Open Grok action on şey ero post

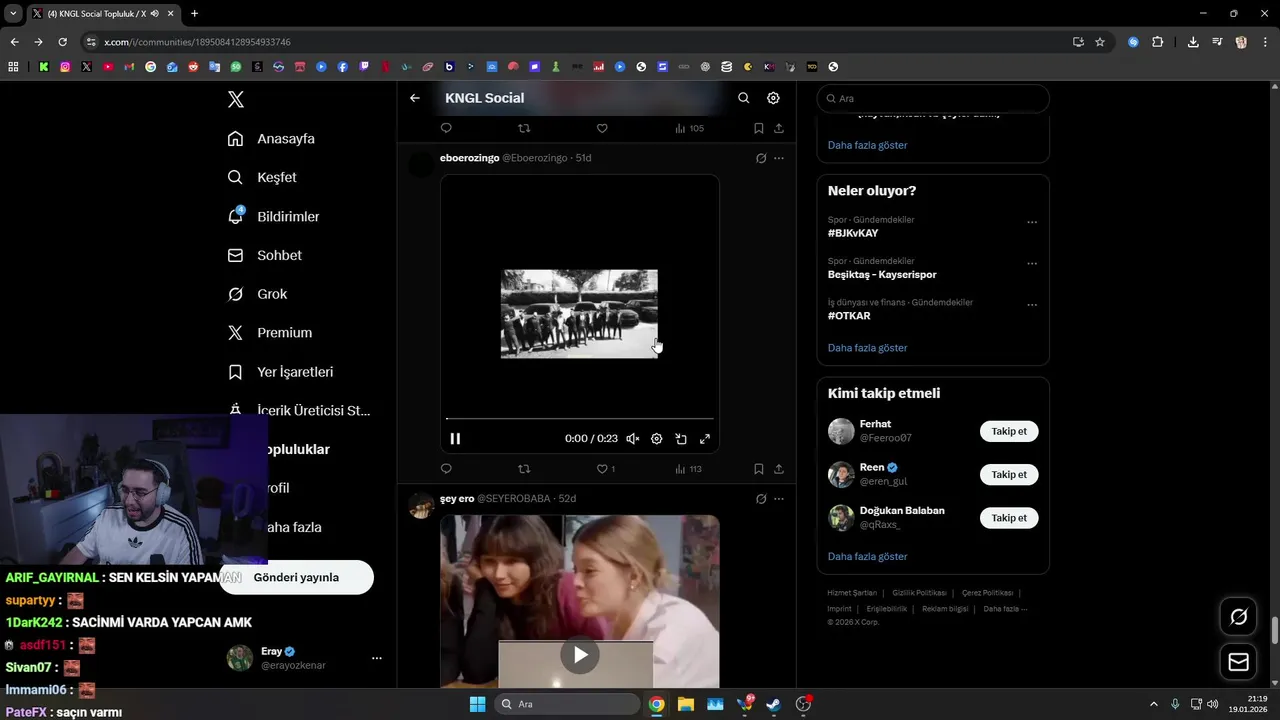point(761,498)
